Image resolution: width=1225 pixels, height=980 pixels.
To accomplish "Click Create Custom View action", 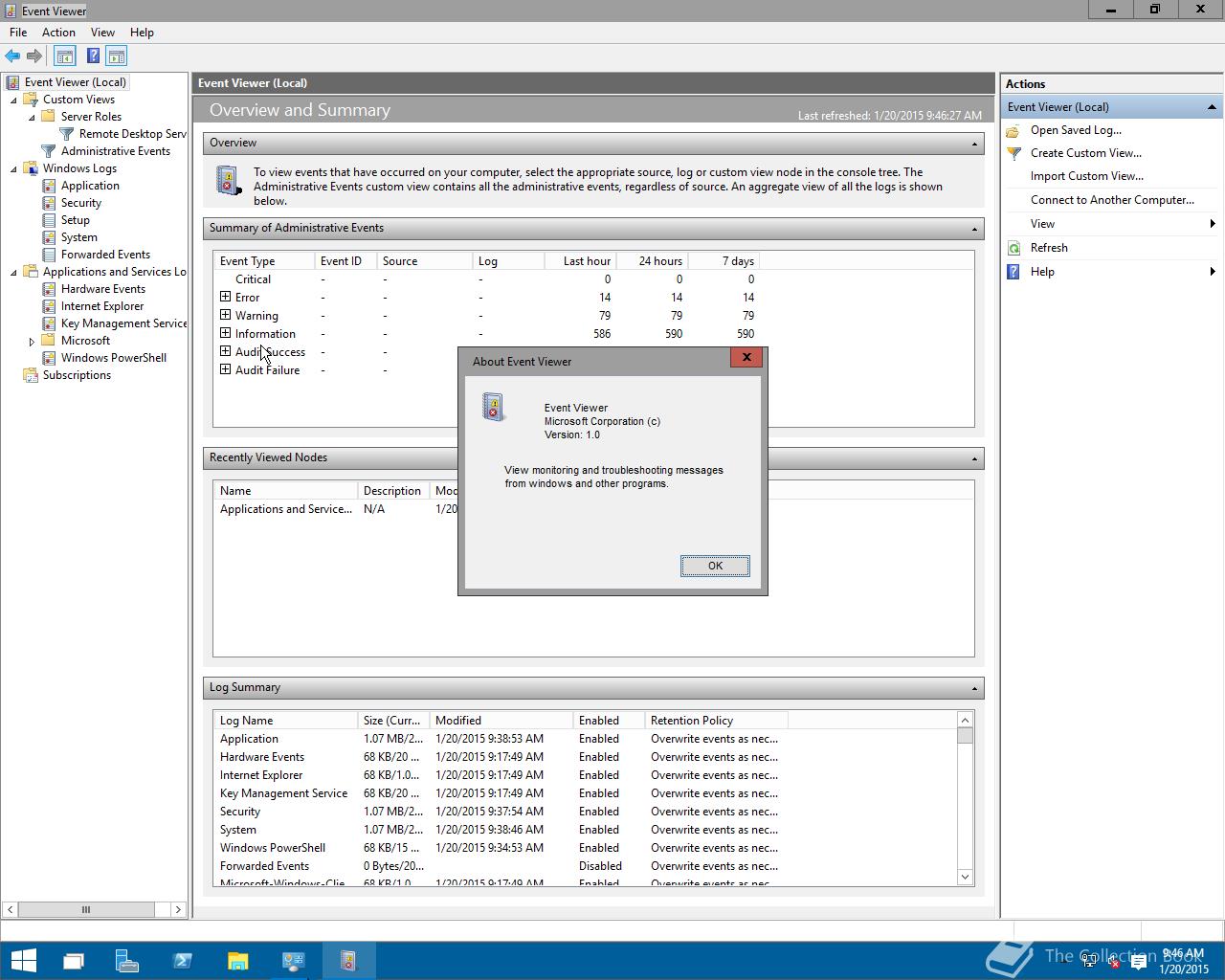I will click(1086, 153).
